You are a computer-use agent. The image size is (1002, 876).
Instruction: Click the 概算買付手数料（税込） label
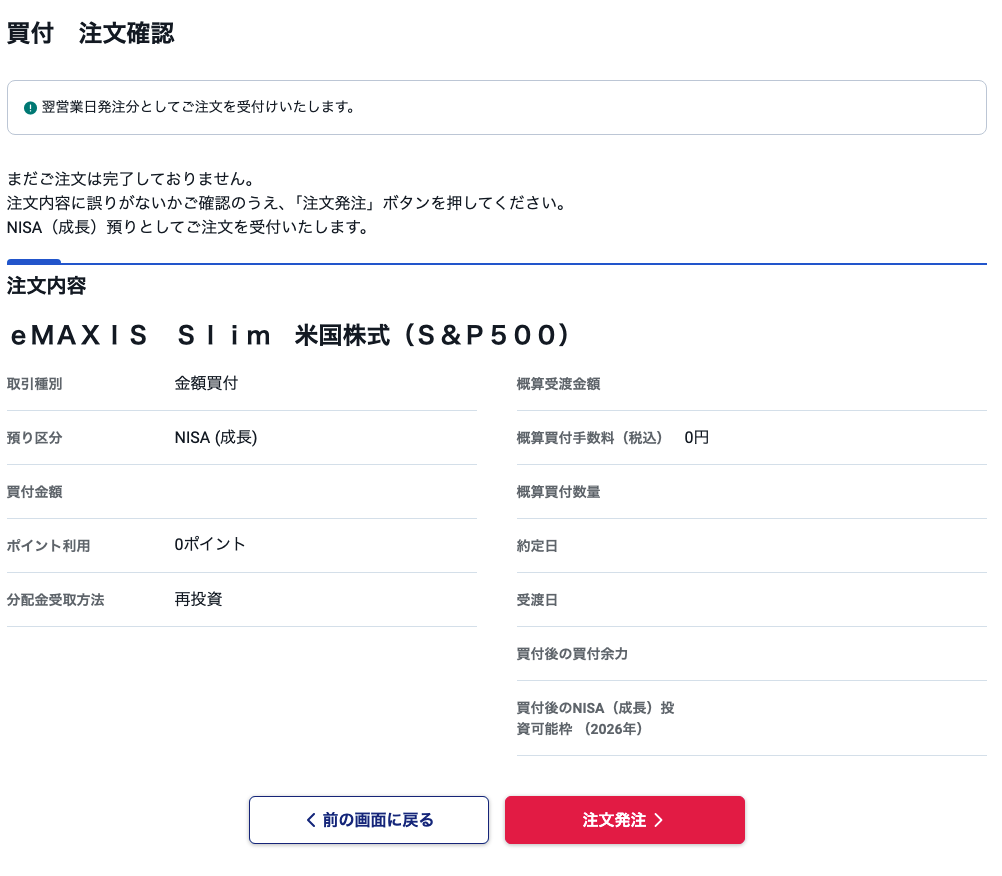589,438
